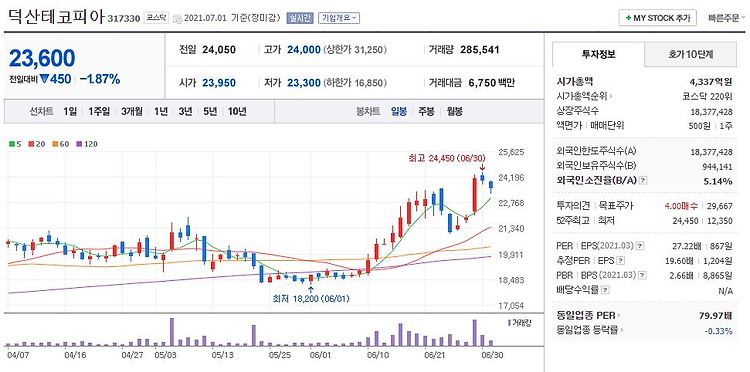The height and width of the screenshot is (372, 750).
Task: Select 주봉 weekly candle chart
Action: click(x=426, y=111)
